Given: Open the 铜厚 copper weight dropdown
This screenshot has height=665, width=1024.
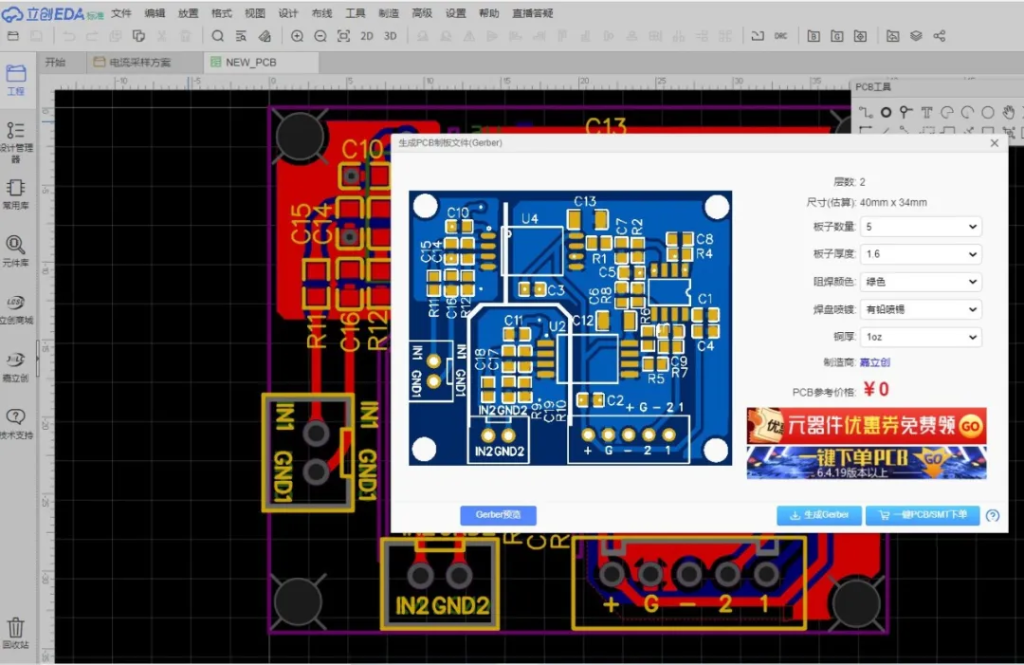Looking at the screenshot, I should pos(921,338).
